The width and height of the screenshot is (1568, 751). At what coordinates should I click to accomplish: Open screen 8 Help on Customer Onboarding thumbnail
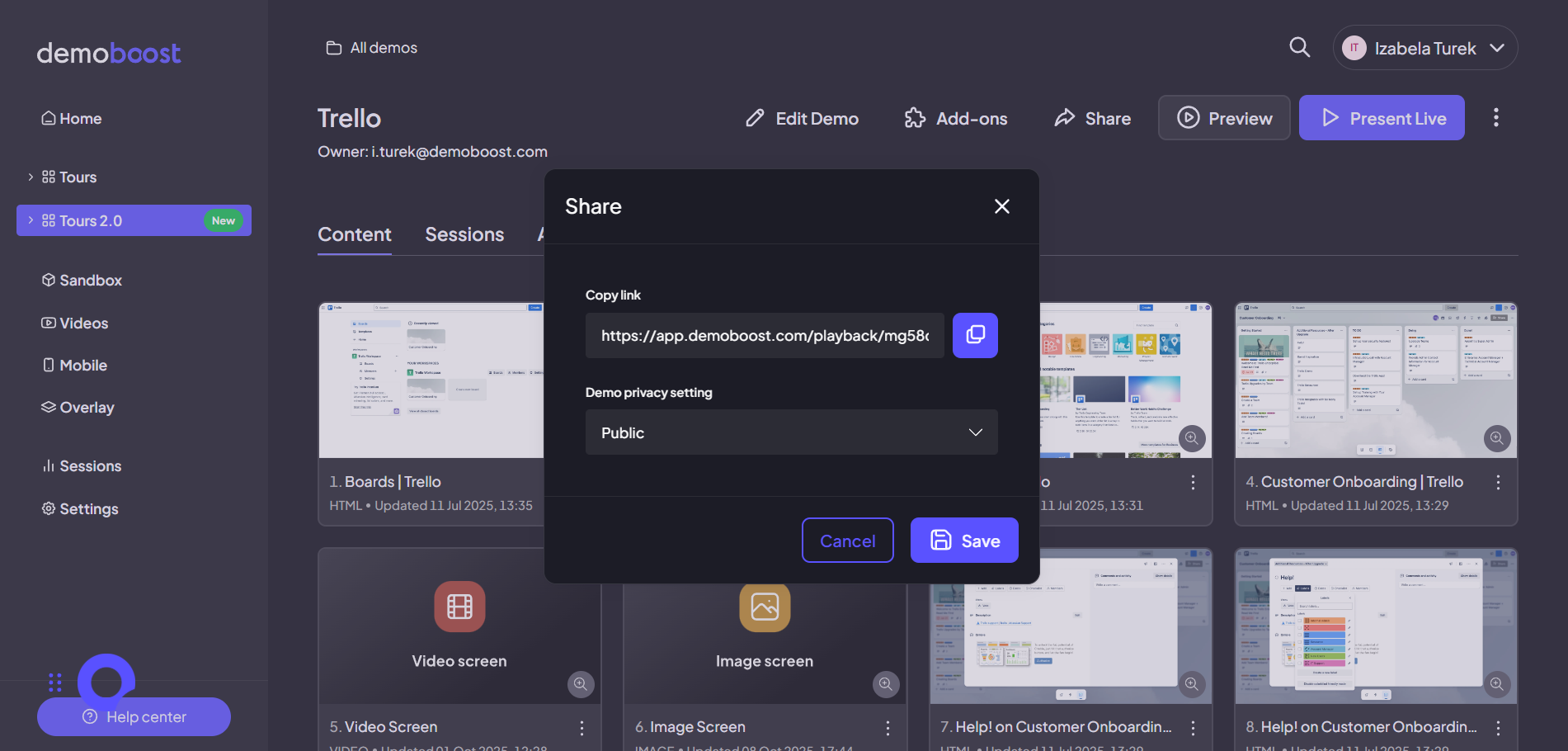point(1376,627)
